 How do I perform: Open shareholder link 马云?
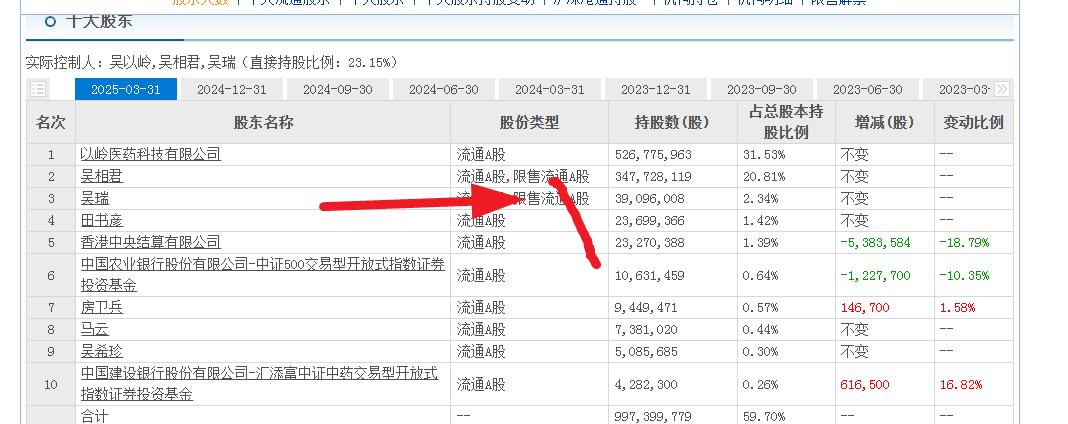click(95, 330)
